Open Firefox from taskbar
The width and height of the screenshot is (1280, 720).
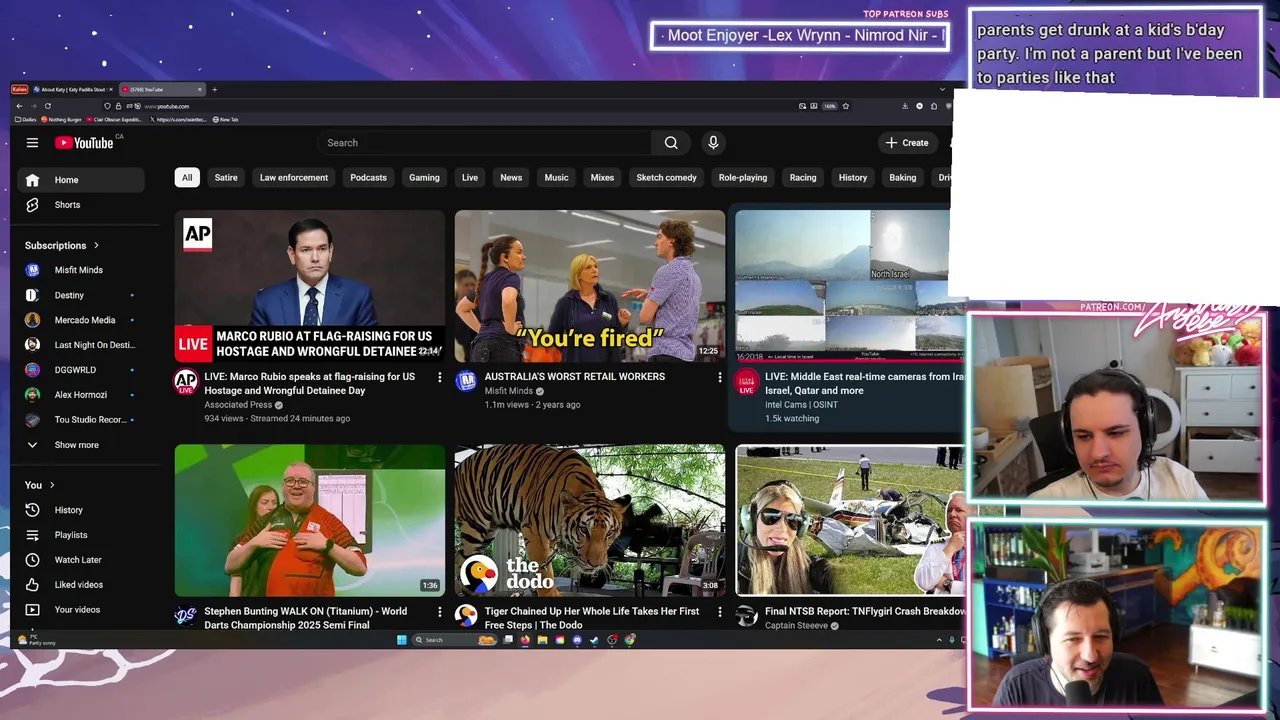[525, 640]
